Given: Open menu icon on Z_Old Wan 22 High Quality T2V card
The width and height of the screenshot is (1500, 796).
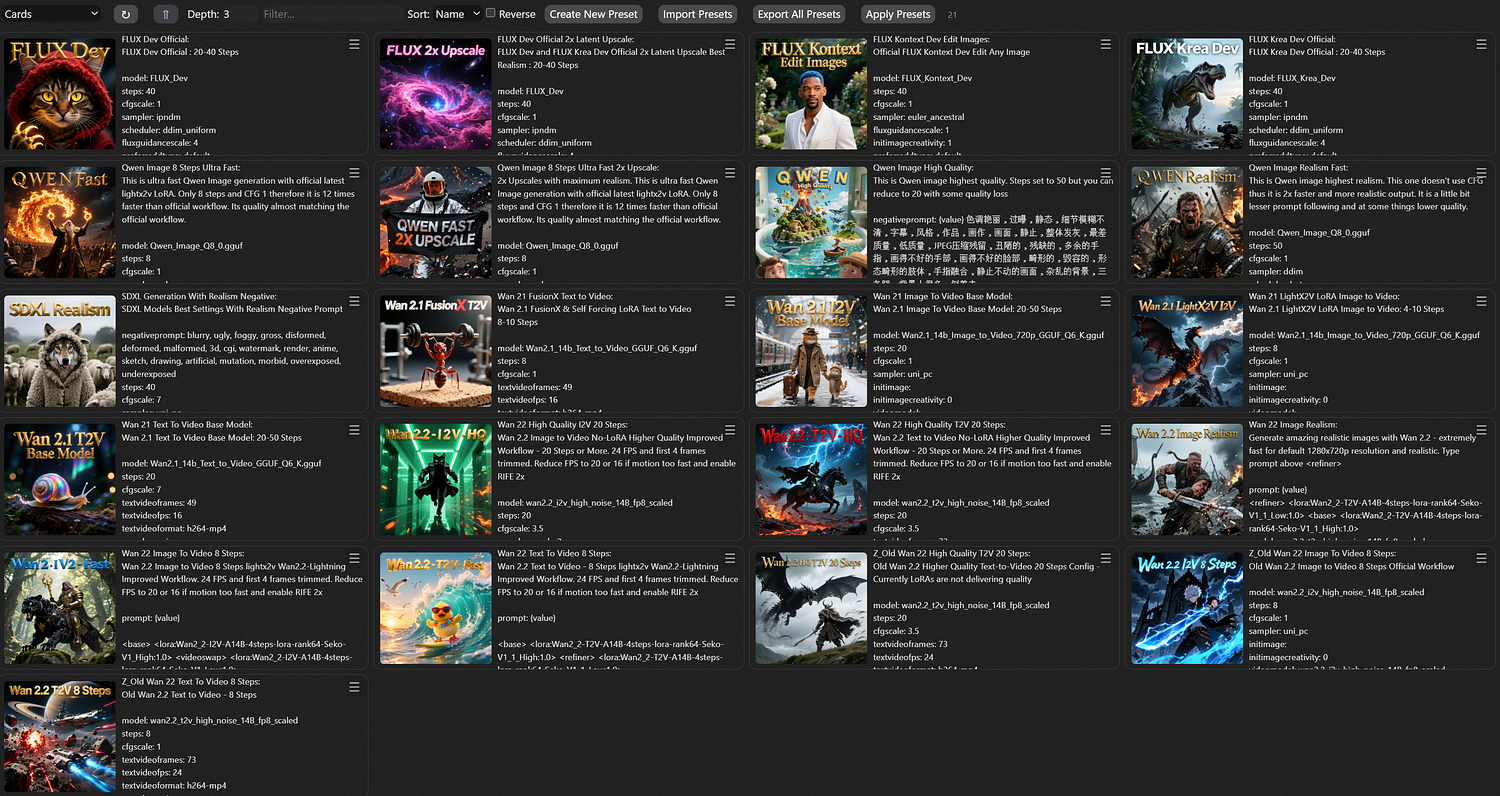Looking at the screenshot, I should pyautogui.click(x=1105, y=557).
